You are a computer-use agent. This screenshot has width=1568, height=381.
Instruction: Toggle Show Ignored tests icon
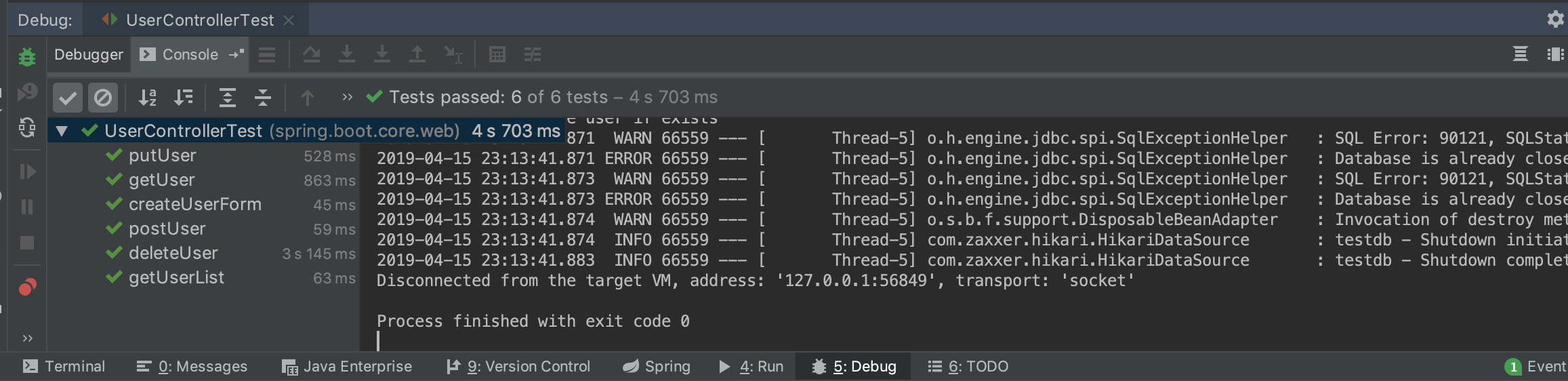[x=103, y=98]
